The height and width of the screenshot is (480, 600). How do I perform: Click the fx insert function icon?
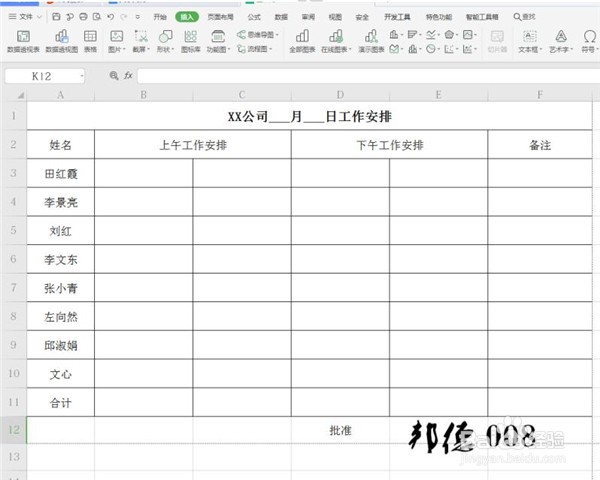[128, 76]
